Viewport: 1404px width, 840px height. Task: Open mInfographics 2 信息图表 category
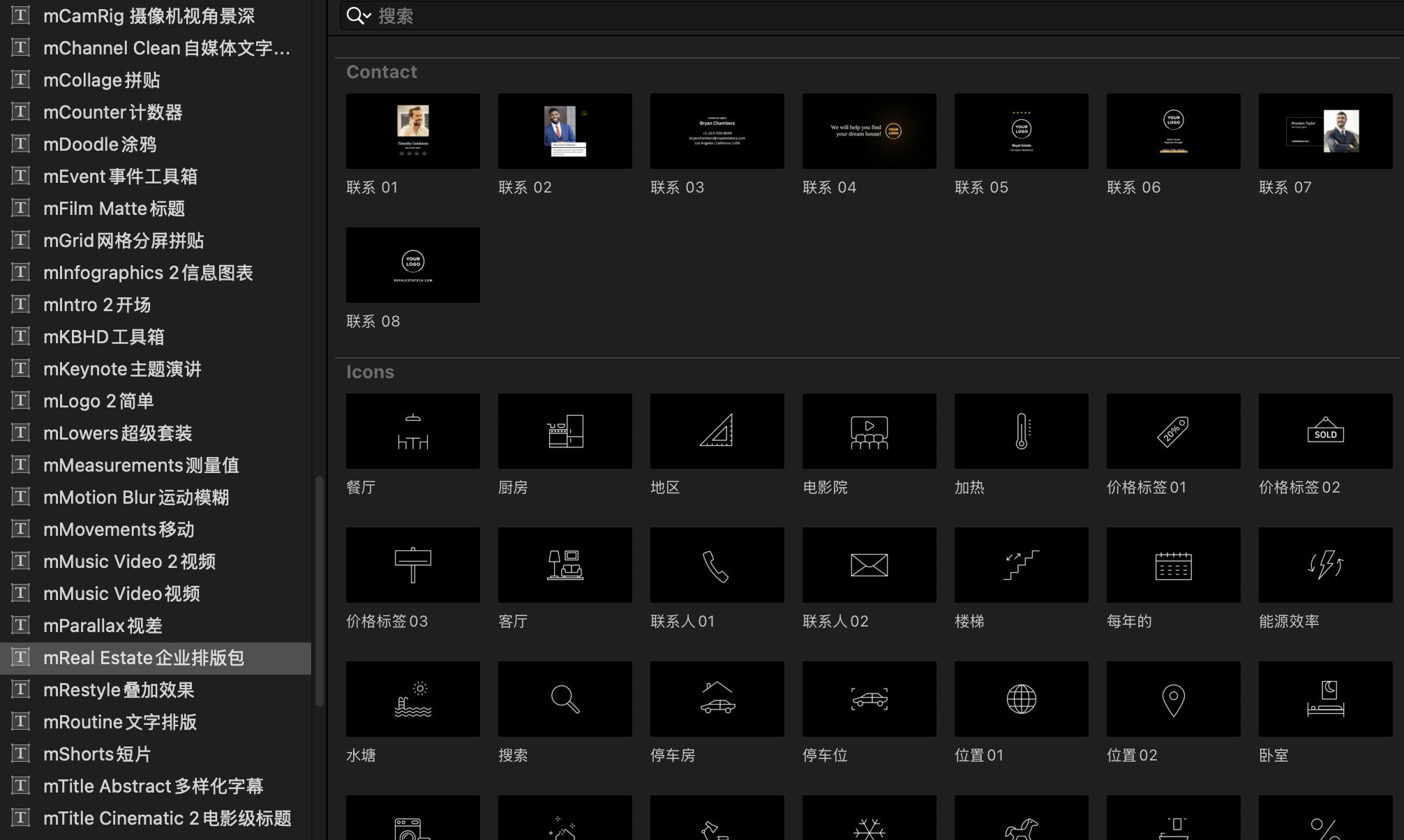pos(156,273)
